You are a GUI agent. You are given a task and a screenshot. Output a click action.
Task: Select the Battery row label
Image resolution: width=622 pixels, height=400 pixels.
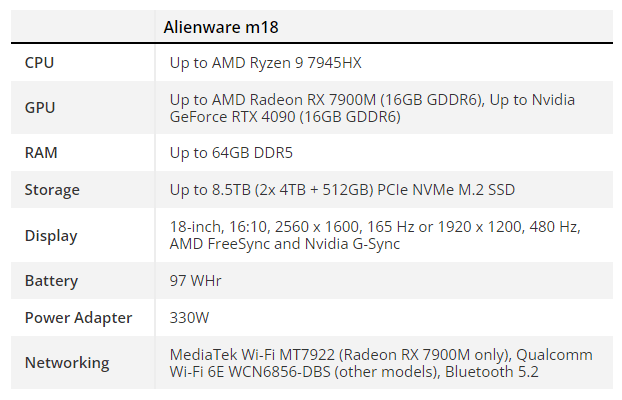(x=51, y=281)
